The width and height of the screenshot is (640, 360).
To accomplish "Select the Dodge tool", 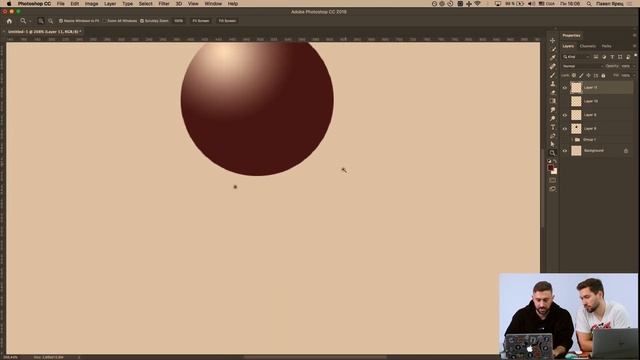I will pyautogui.click(x=553, y=118).
